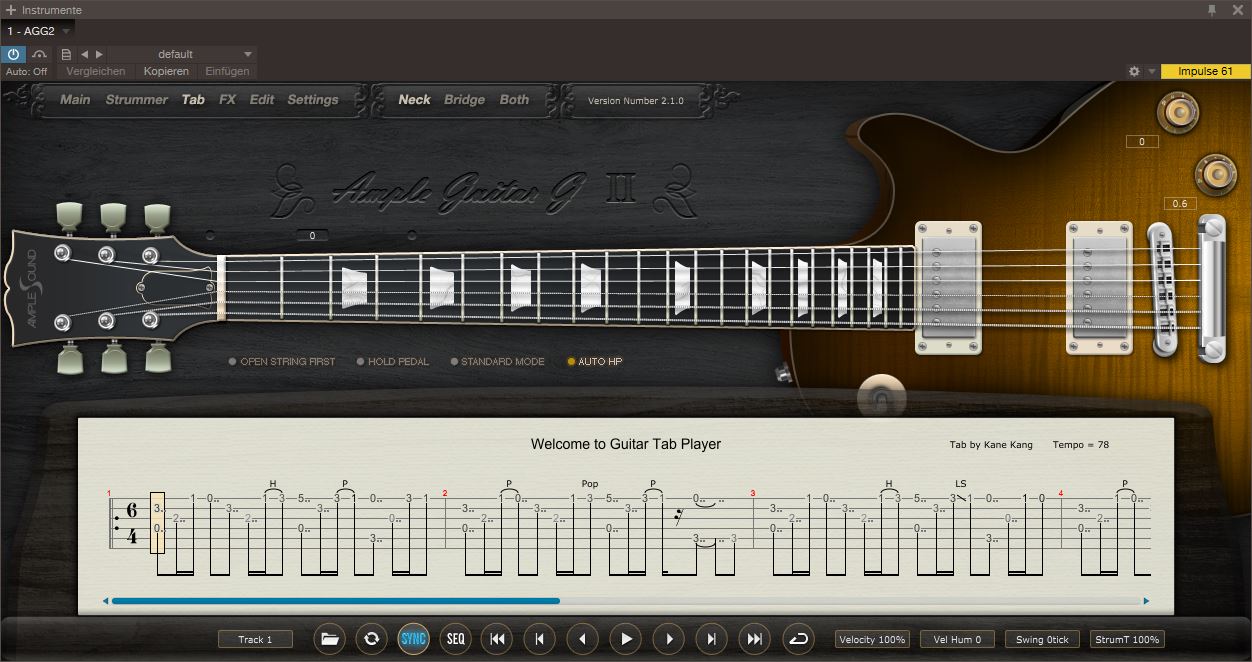Image resolution: width=1252 pixels, height=662 pixels.
Task: Enable OPEN STRING FIRST option
Action: tap(282, 362)
